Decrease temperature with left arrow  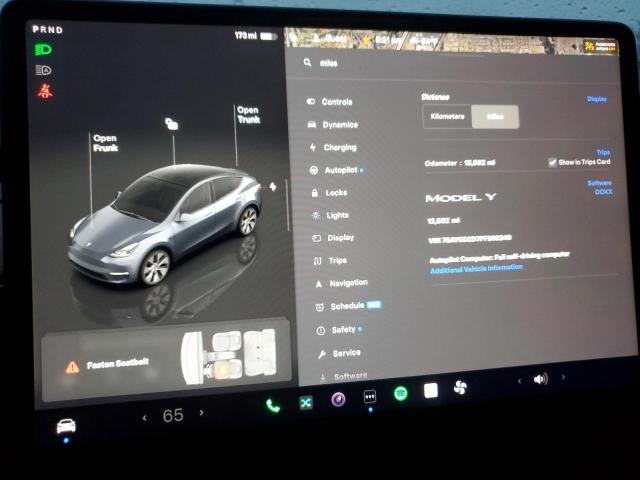[x=144, y=418]
